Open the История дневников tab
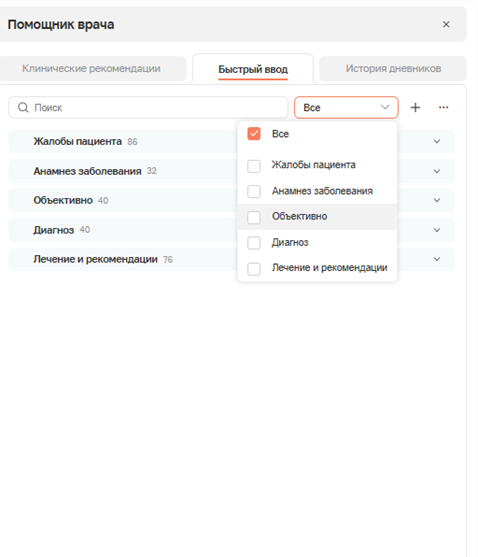 tap(393, 68)
